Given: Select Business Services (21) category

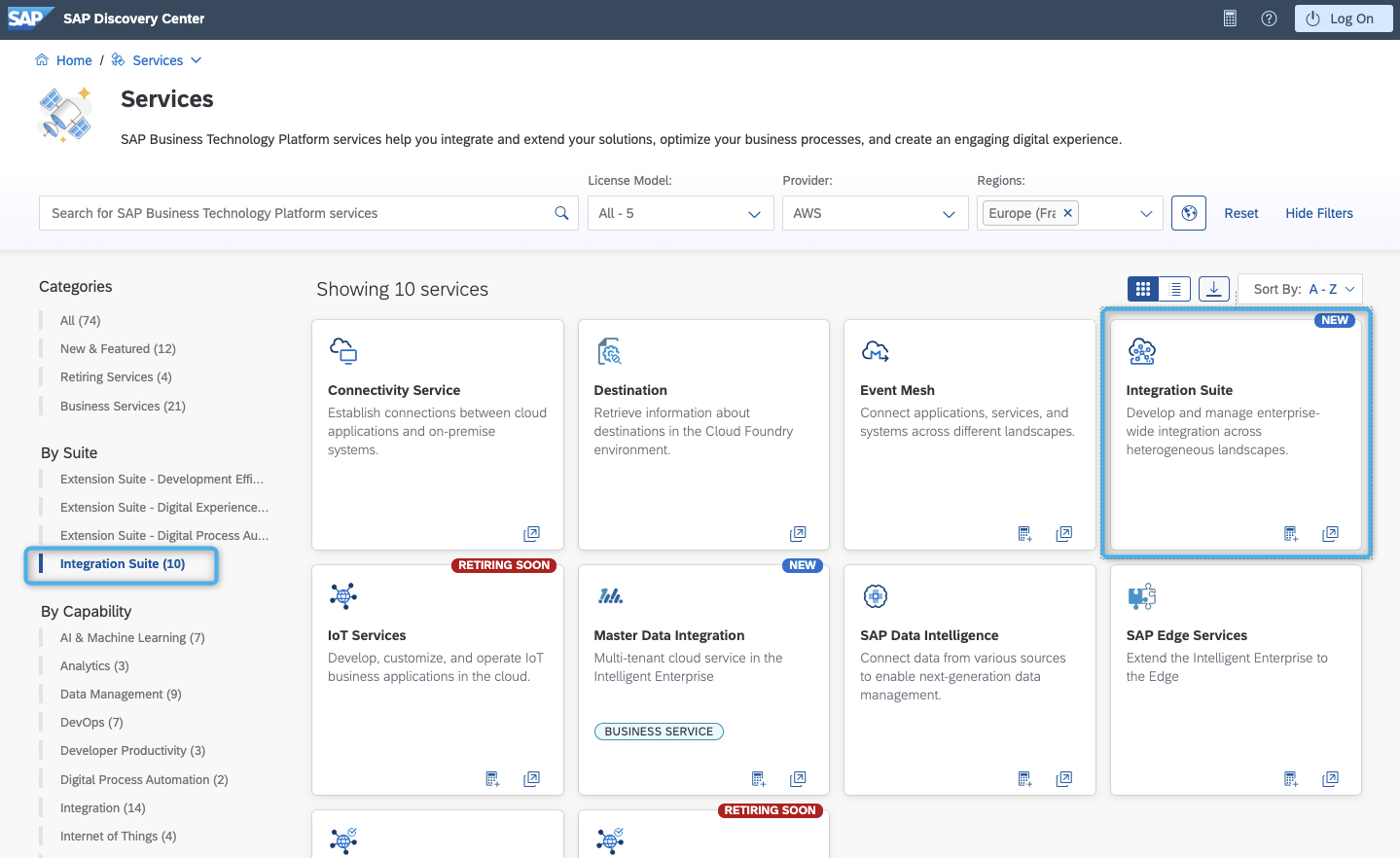Looking at the screenshot, I should [123, 406].
